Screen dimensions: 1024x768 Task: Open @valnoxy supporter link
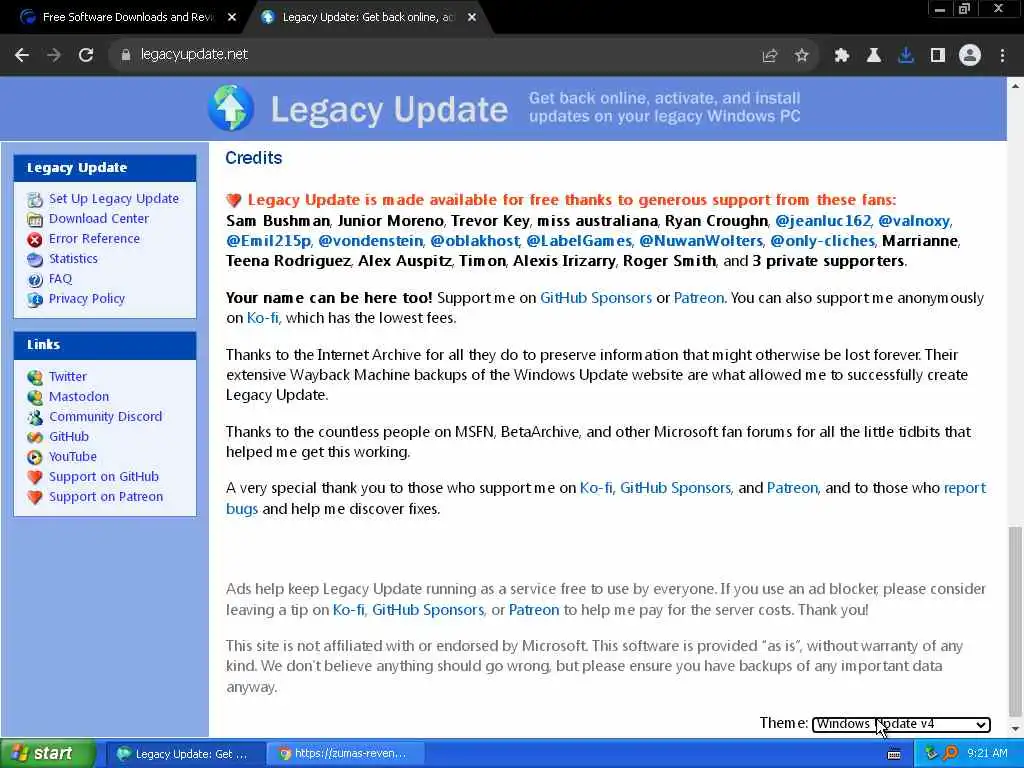[x=914, y=221]
